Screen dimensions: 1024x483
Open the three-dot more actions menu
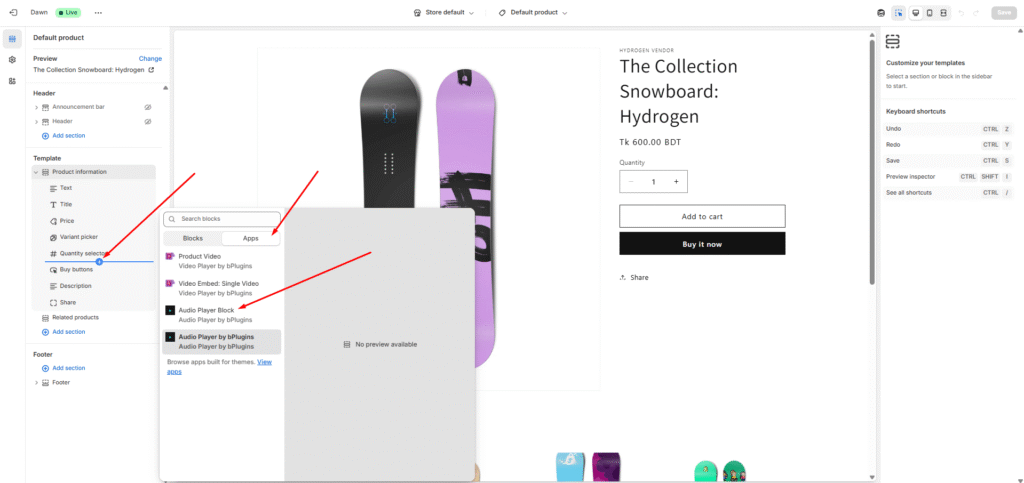coord(98,13)
